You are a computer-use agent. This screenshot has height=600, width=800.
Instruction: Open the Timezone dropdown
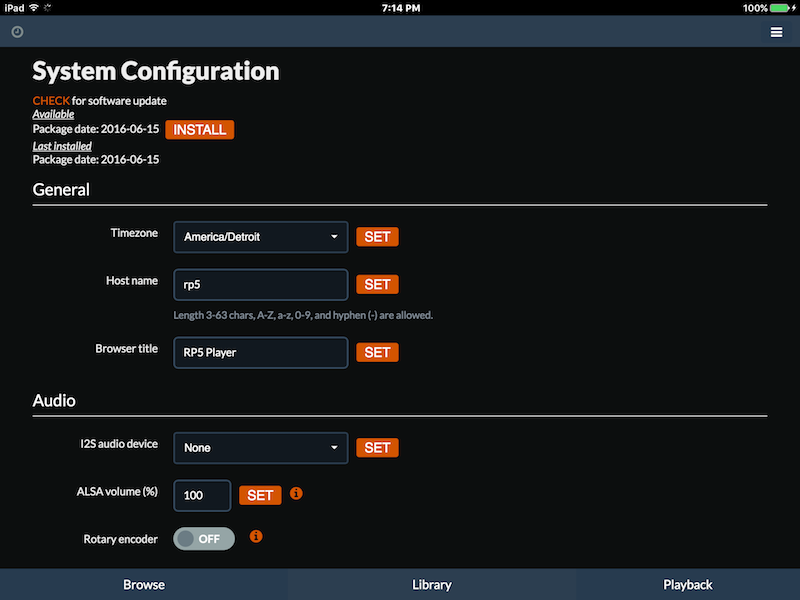[261, 237]
